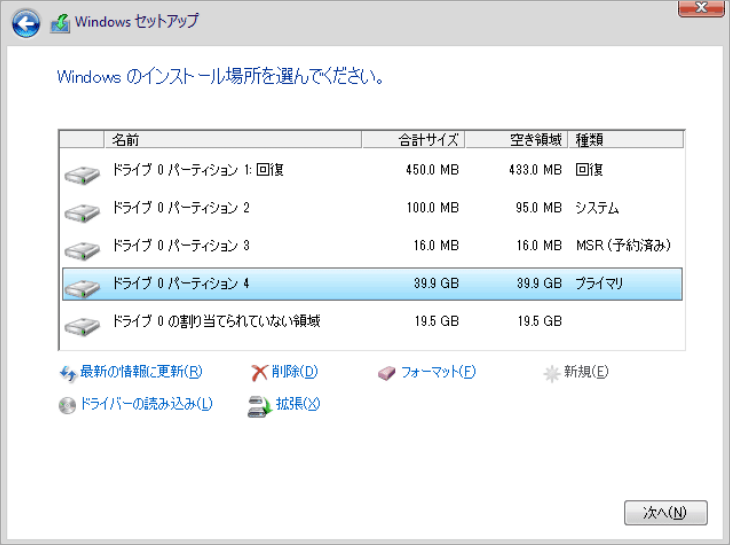This screenshot has height=545, width=730.
Task: Select ドライブ 0 パーティション 4 row
Action: [x=372, y=283]
